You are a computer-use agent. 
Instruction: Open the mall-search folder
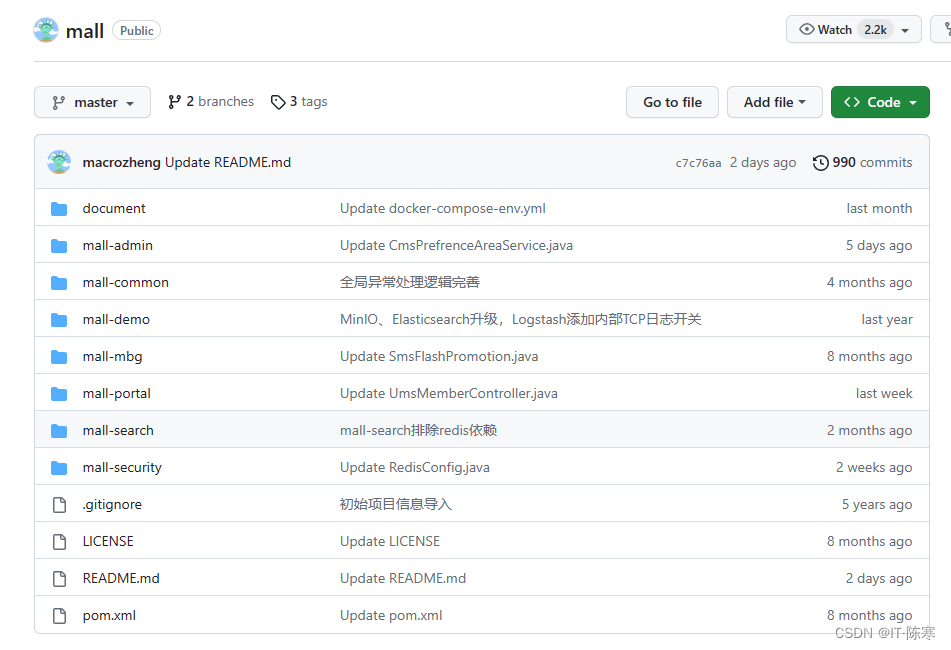tap(118, 430)
